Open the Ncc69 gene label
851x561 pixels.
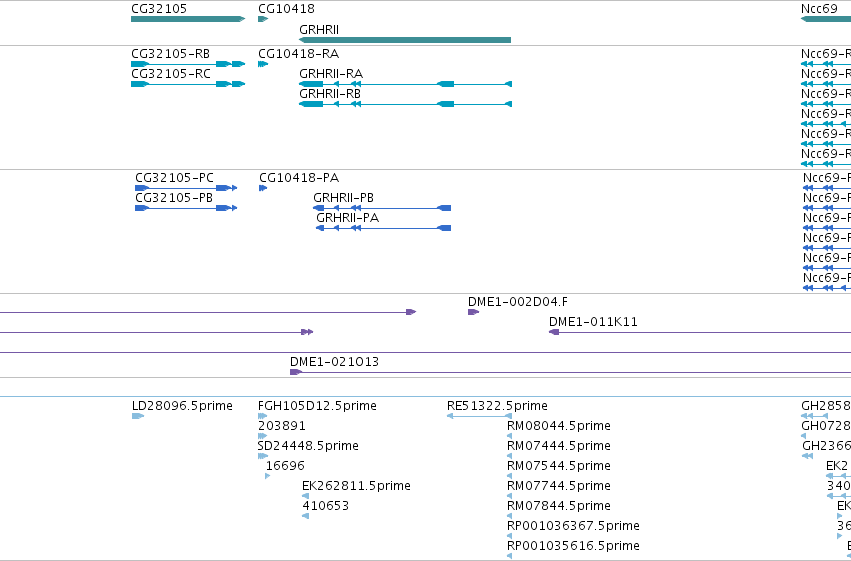tap(819, 9)
